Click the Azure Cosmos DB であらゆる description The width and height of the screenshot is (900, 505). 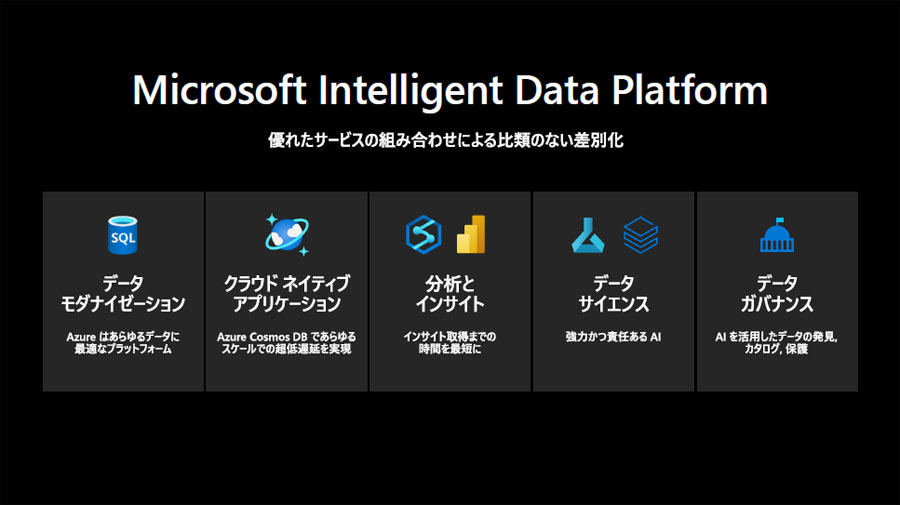[286, 336]
